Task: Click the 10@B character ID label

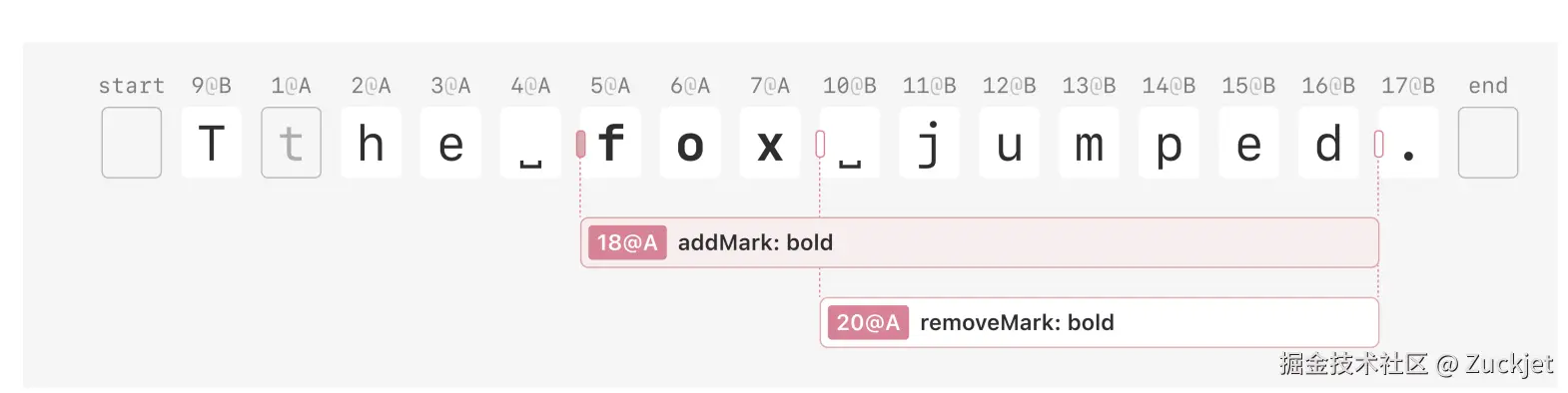Action: click(850, 86)
